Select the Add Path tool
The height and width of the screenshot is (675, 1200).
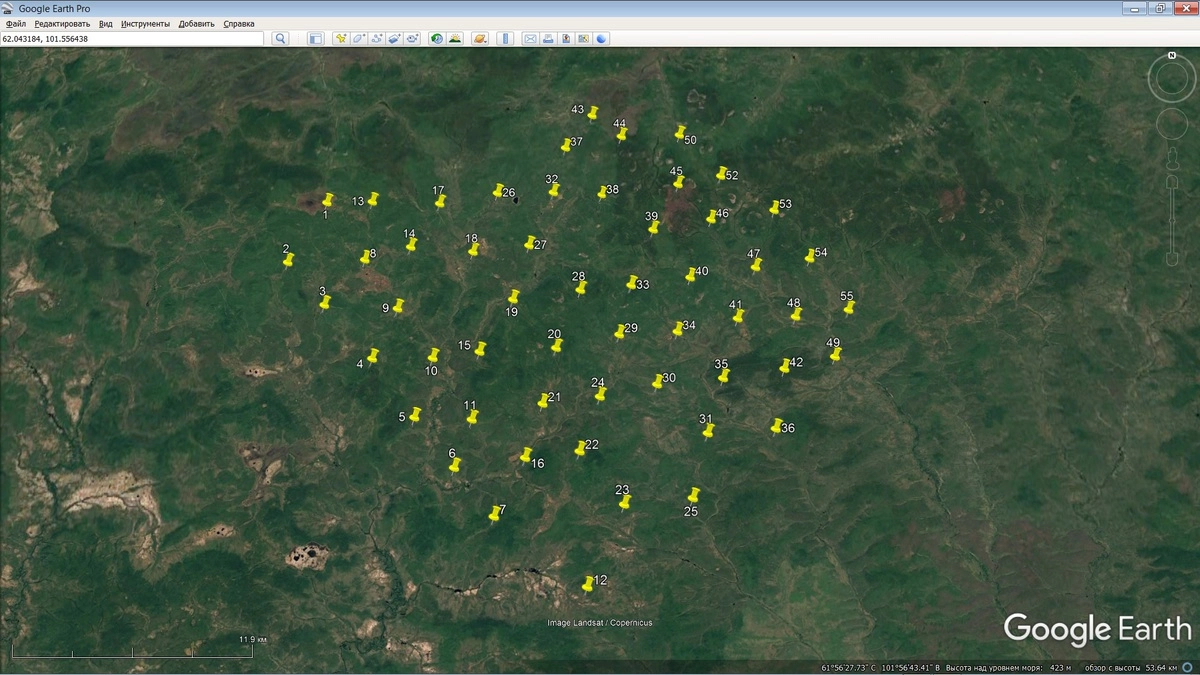click(377, 38)
